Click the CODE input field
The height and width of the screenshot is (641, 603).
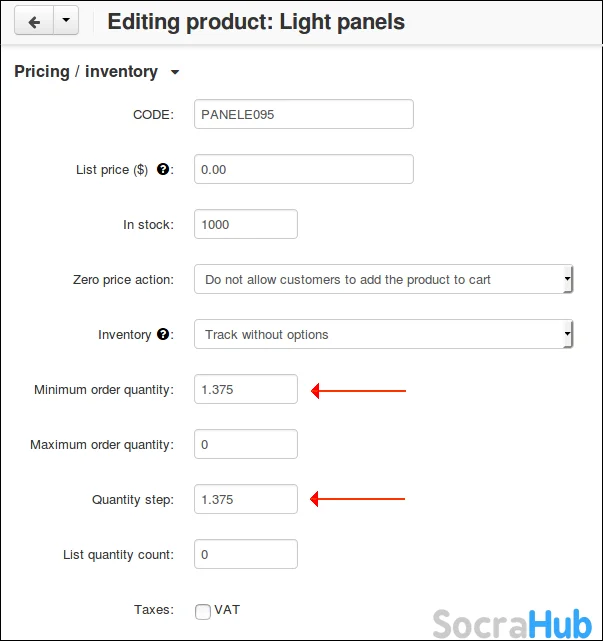(303, 114)
